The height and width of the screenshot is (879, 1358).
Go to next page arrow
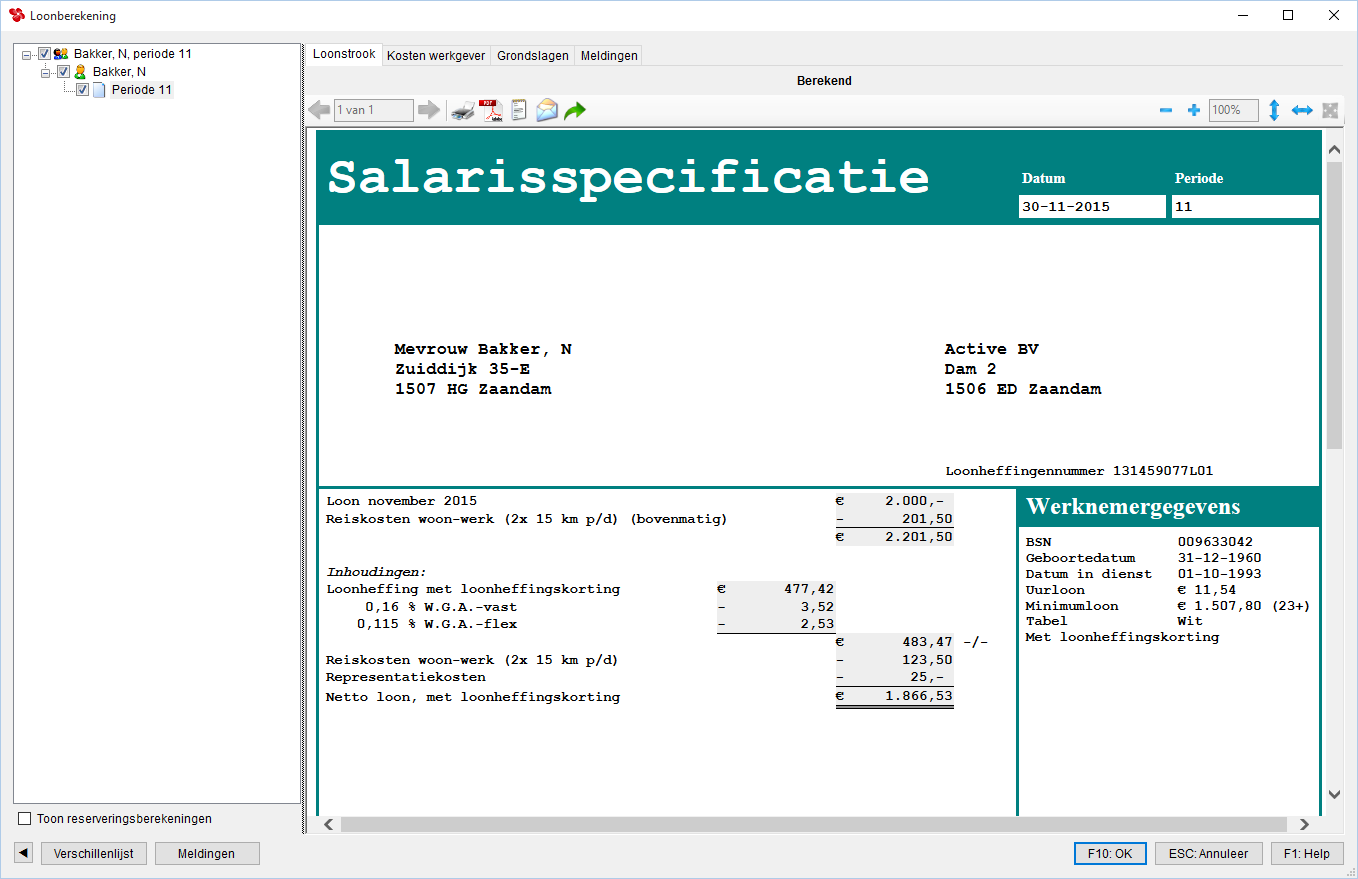[x=428, y=110]
